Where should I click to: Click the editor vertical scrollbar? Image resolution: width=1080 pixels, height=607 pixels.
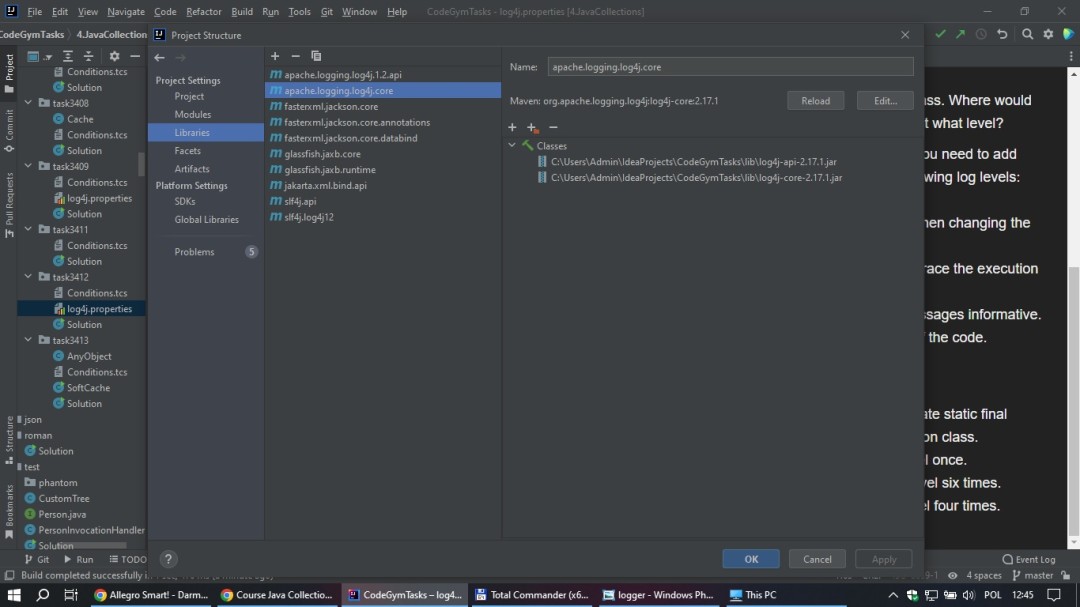(x=1073, y=403)
